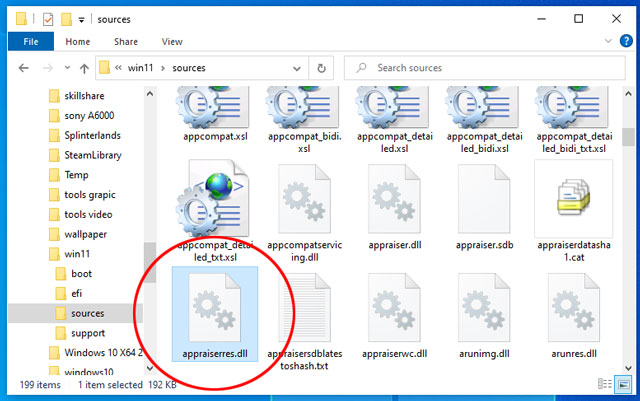The image size is (640, 401).
Task: Select SteamLibrary folder in navigation pane
Action: click(93, 155)
